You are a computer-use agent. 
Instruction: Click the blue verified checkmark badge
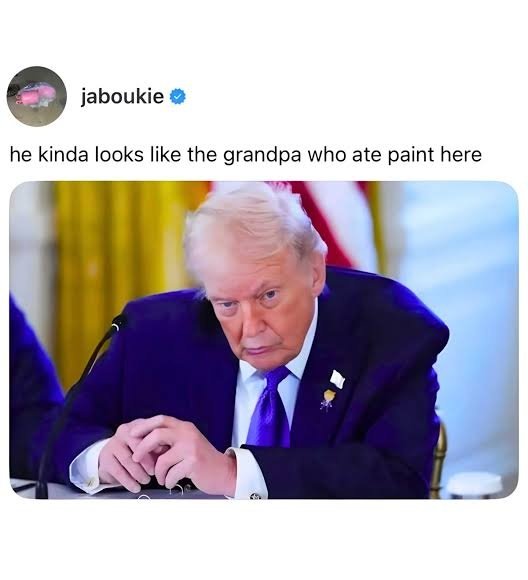[178, 97]
